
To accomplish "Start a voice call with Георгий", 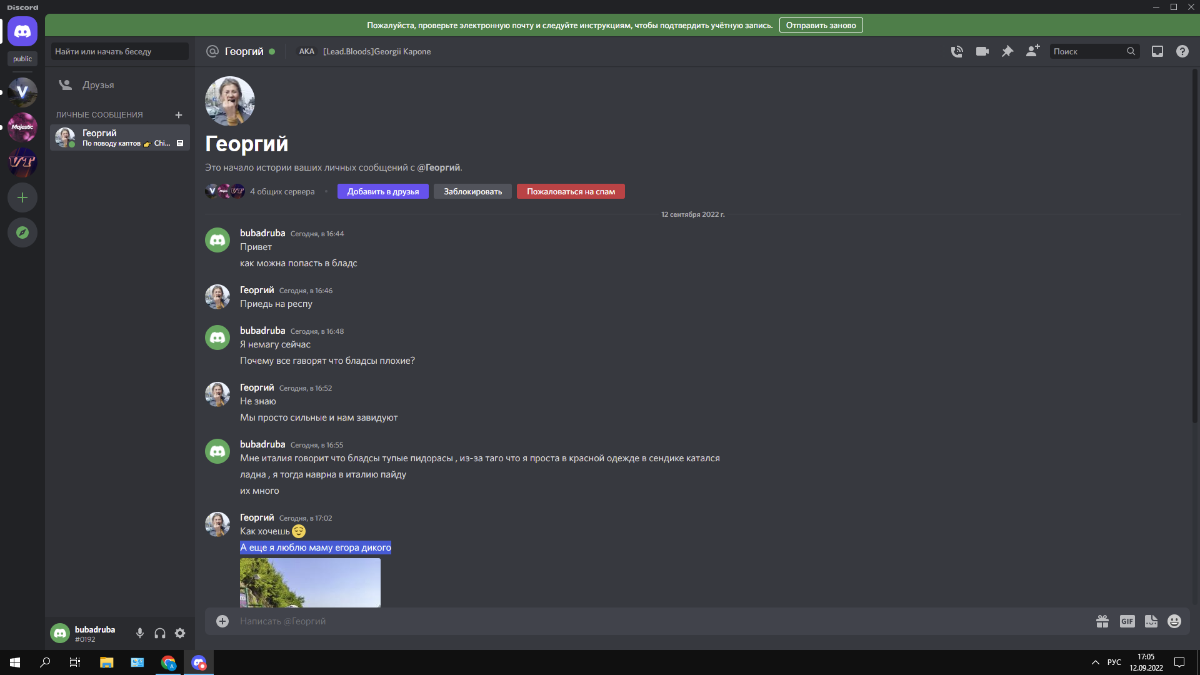I will [957, 51].
